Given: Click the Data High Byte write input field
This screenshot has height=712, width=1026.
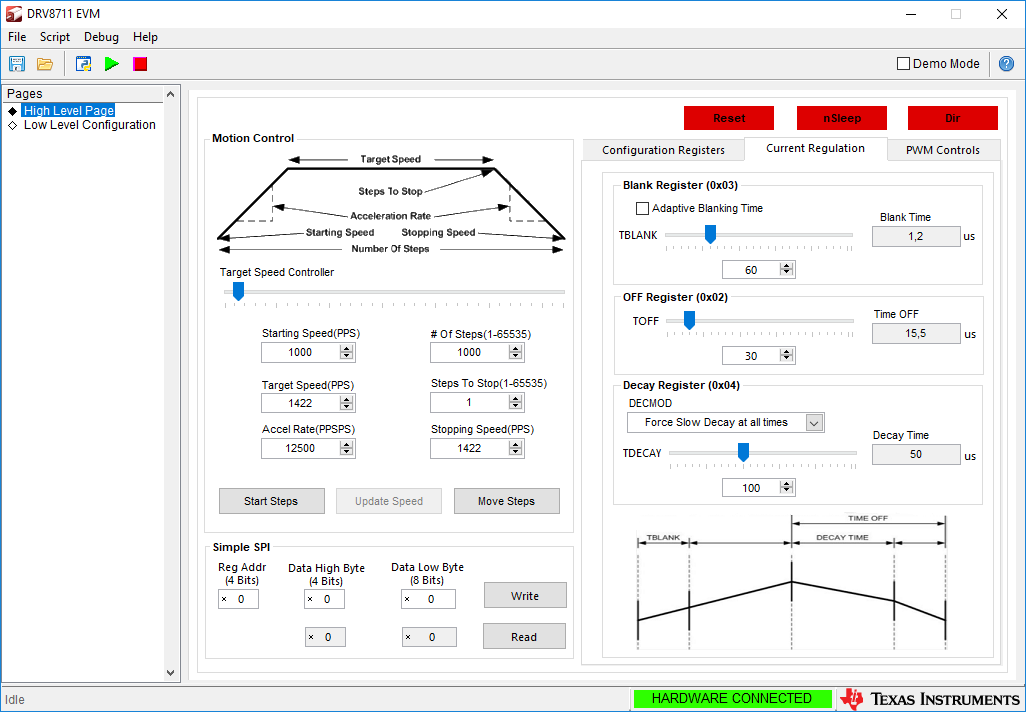Looking at the screenshot, I should click(x=324, y=599).
